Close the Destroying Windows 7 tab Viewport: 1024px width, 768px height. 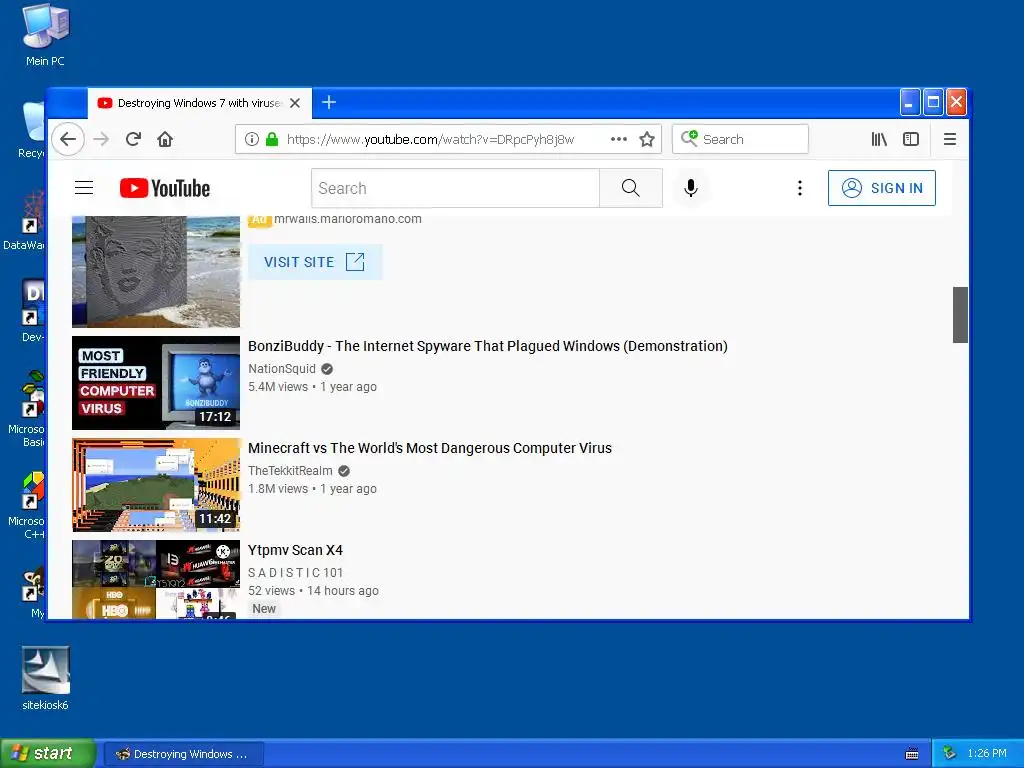coord(295,103)
